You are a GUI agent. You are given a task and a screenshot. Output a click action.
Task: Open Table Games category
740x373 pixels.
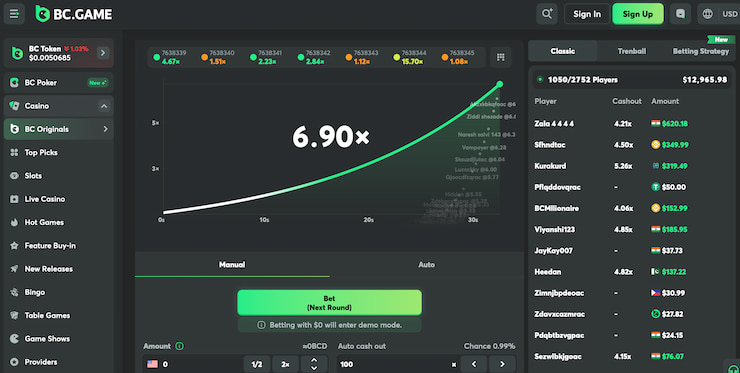(x=59, y=315)
